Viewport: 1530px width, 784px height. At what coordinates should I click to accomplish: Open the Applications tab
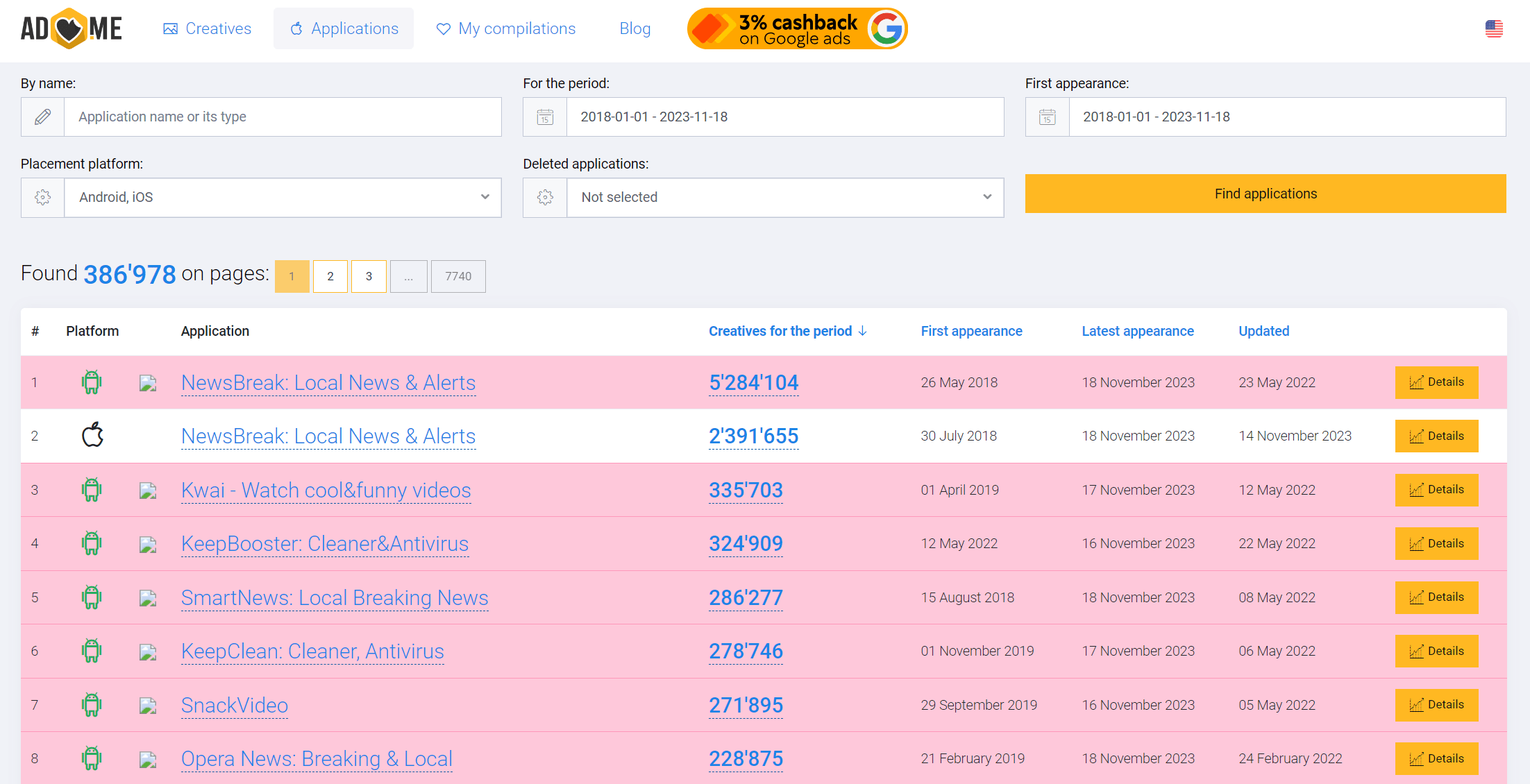coord(344,28)
